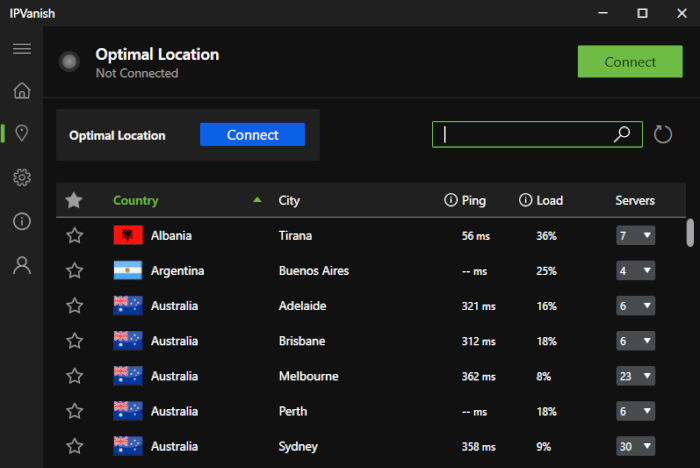Go to the Home screen icon
The width and height of the screenshot is (700, 468).
click(x=22, y=91)
